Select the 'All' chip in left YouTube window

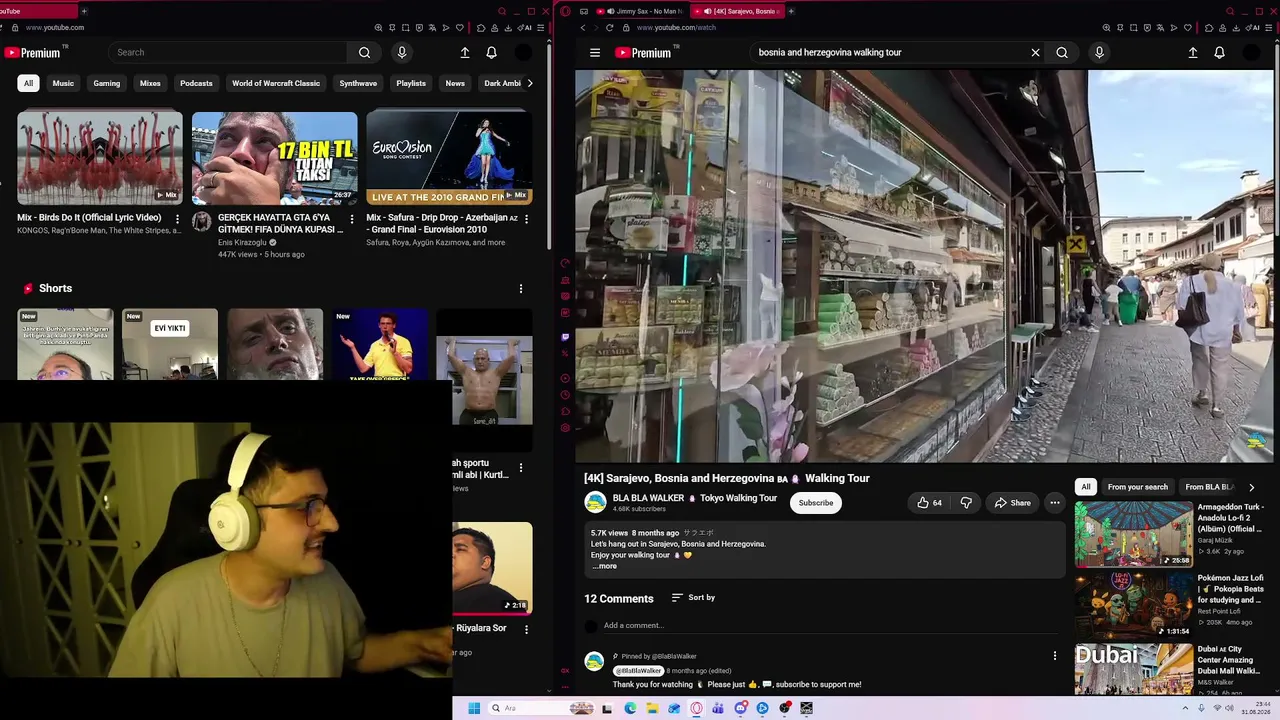(x=28, y=84)
